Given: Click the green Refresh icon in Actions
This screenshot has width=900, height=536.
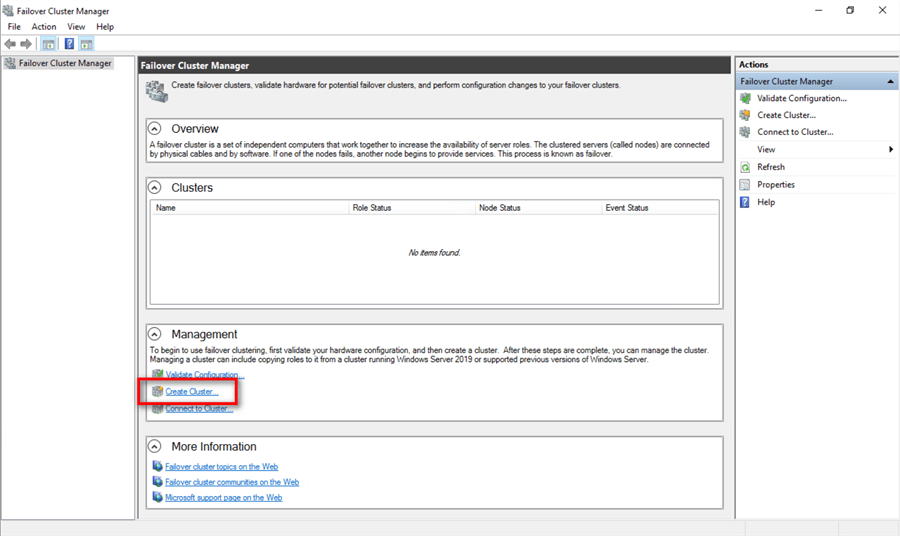Looking at the screenshot, I should click(745, 167).
